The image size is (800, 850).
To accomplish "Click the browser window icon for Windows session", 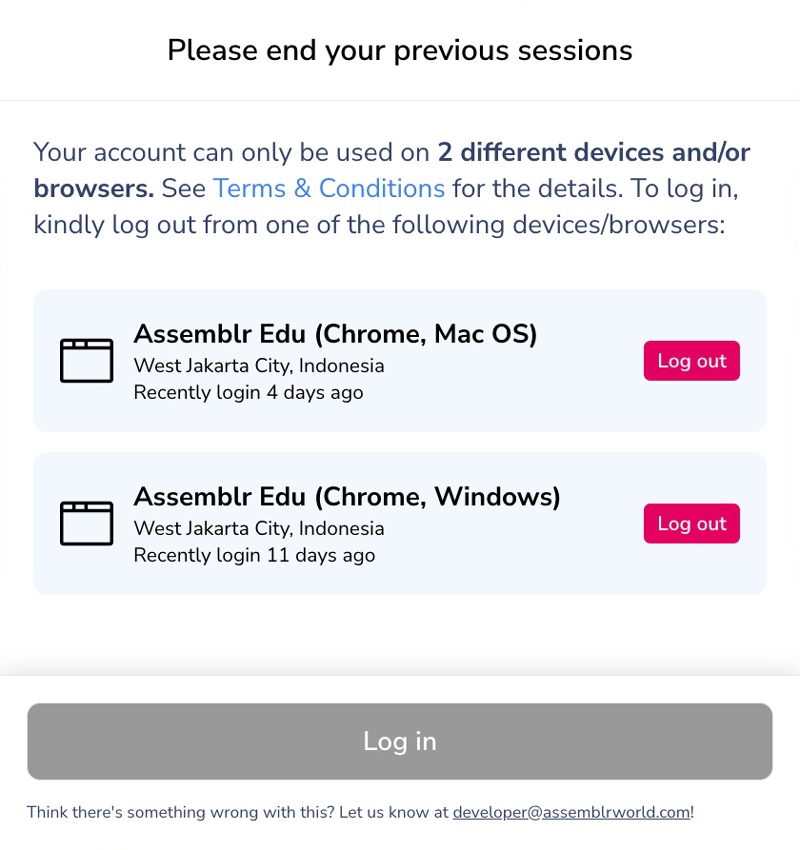I will 86,523.
